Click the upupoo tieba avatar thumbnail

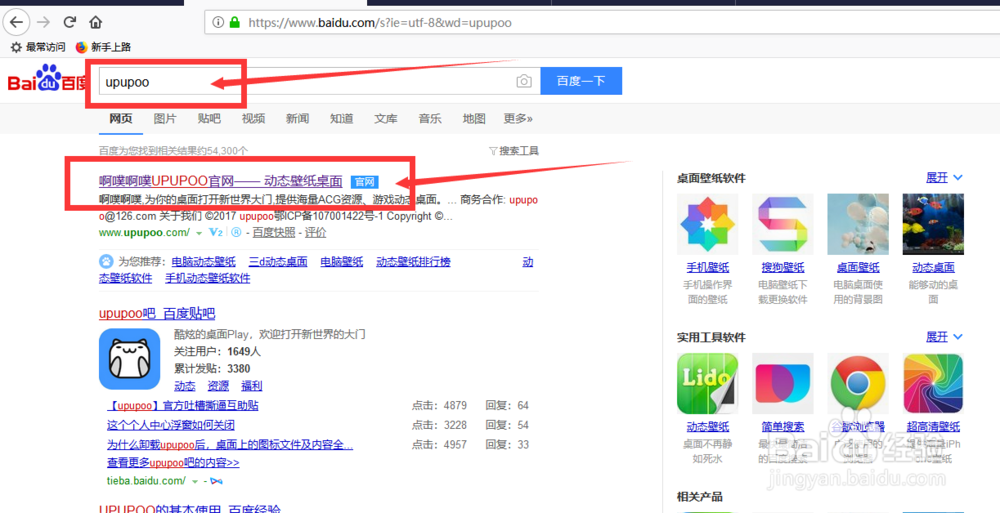129,359
